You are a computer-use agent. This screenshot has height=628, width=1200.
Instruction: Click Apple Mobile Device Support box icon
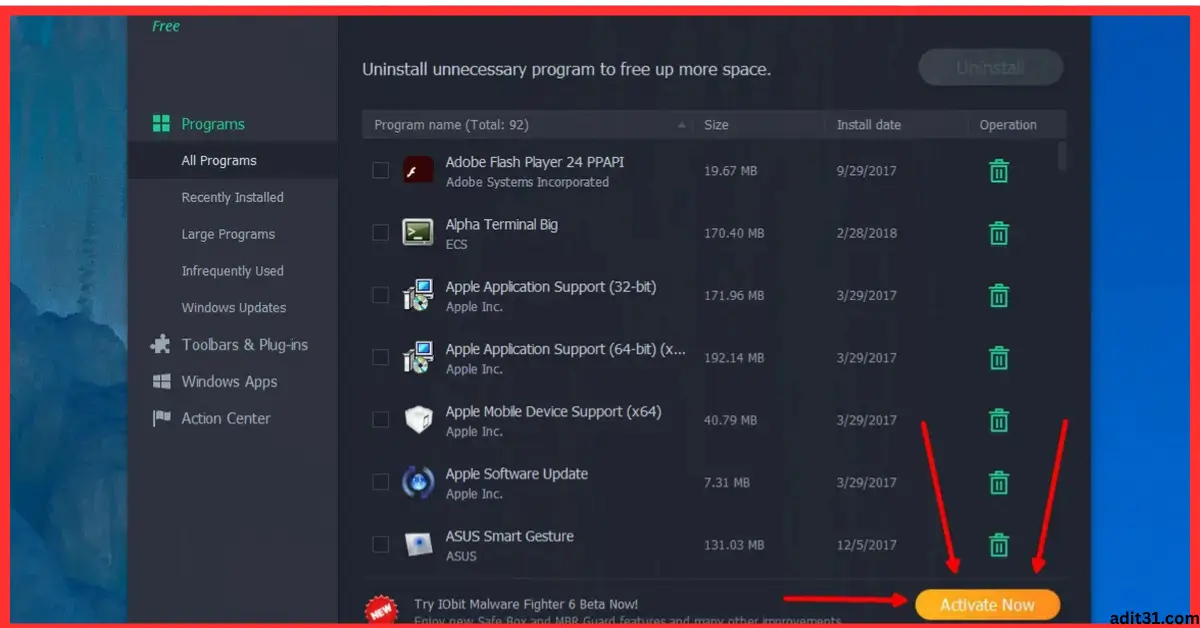(x=417, y=420)
